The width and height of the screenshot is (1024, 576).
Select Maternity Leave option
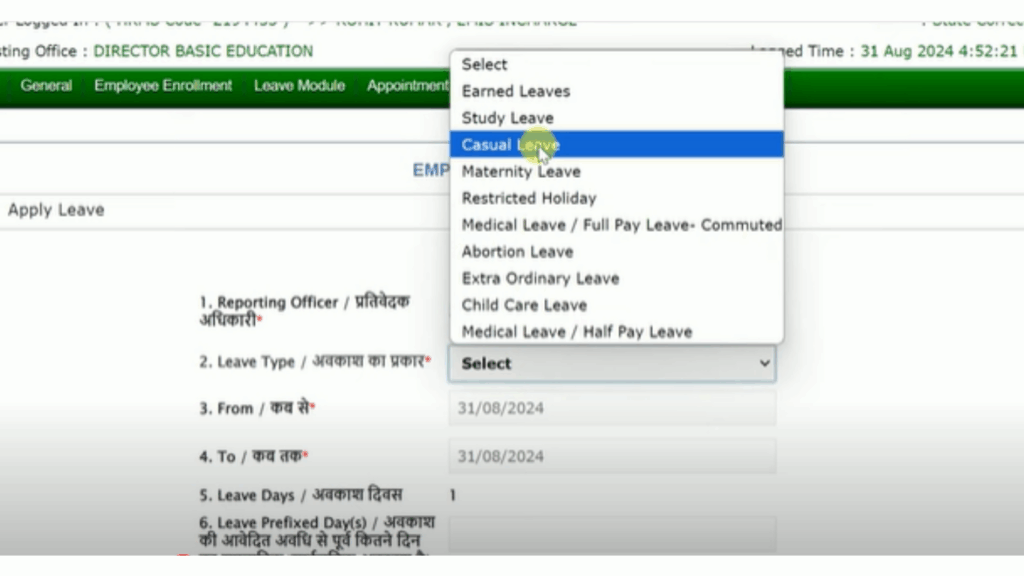click(616, 171)
